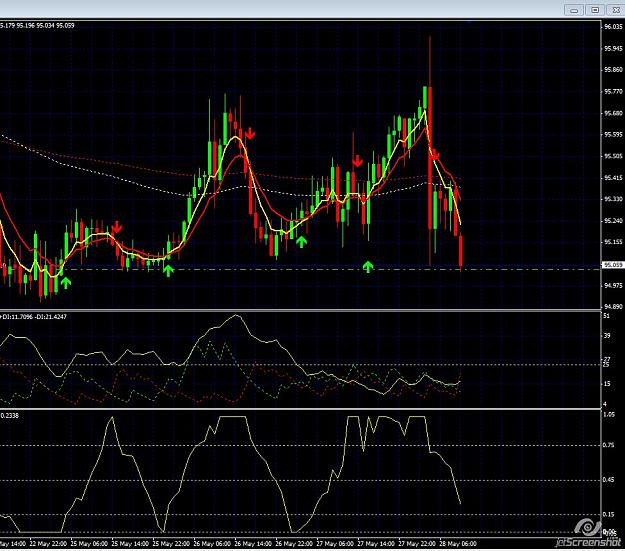Click time axis label 27 May 22:00
The height and width of the screenshot is (551, 625).
(x=417, y=544)
